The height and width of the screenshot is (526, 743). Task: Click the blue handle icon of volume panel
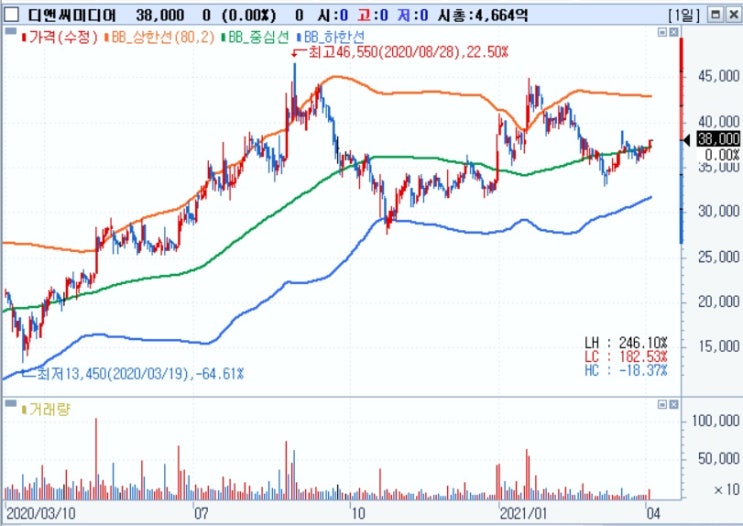coord(10,403)
